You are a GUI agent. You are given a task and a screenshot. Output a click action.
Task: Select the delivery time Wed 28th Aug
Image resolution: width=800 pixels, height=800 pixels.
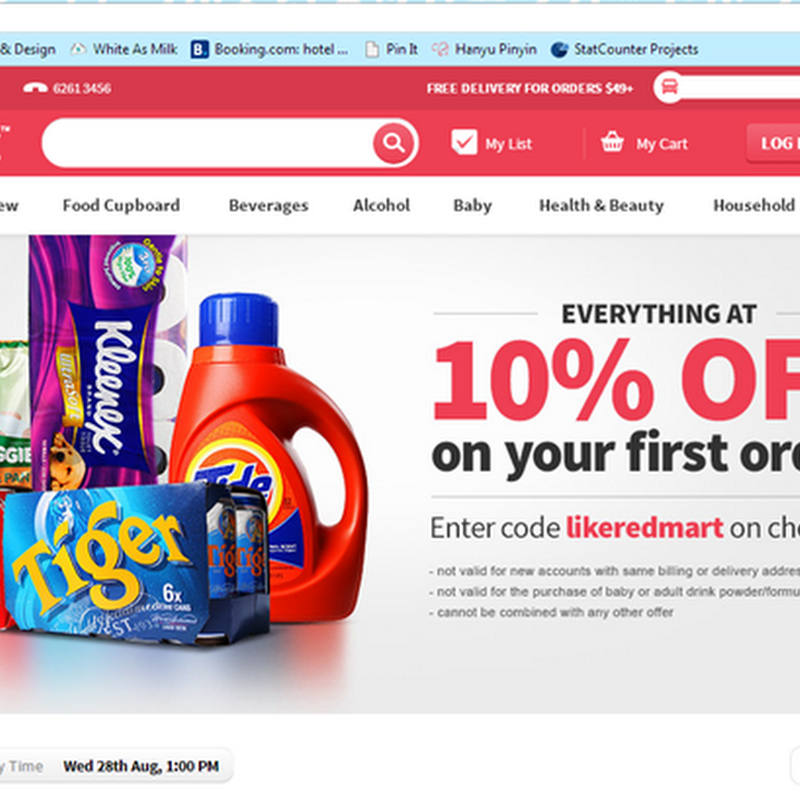(x=141, y=766)
